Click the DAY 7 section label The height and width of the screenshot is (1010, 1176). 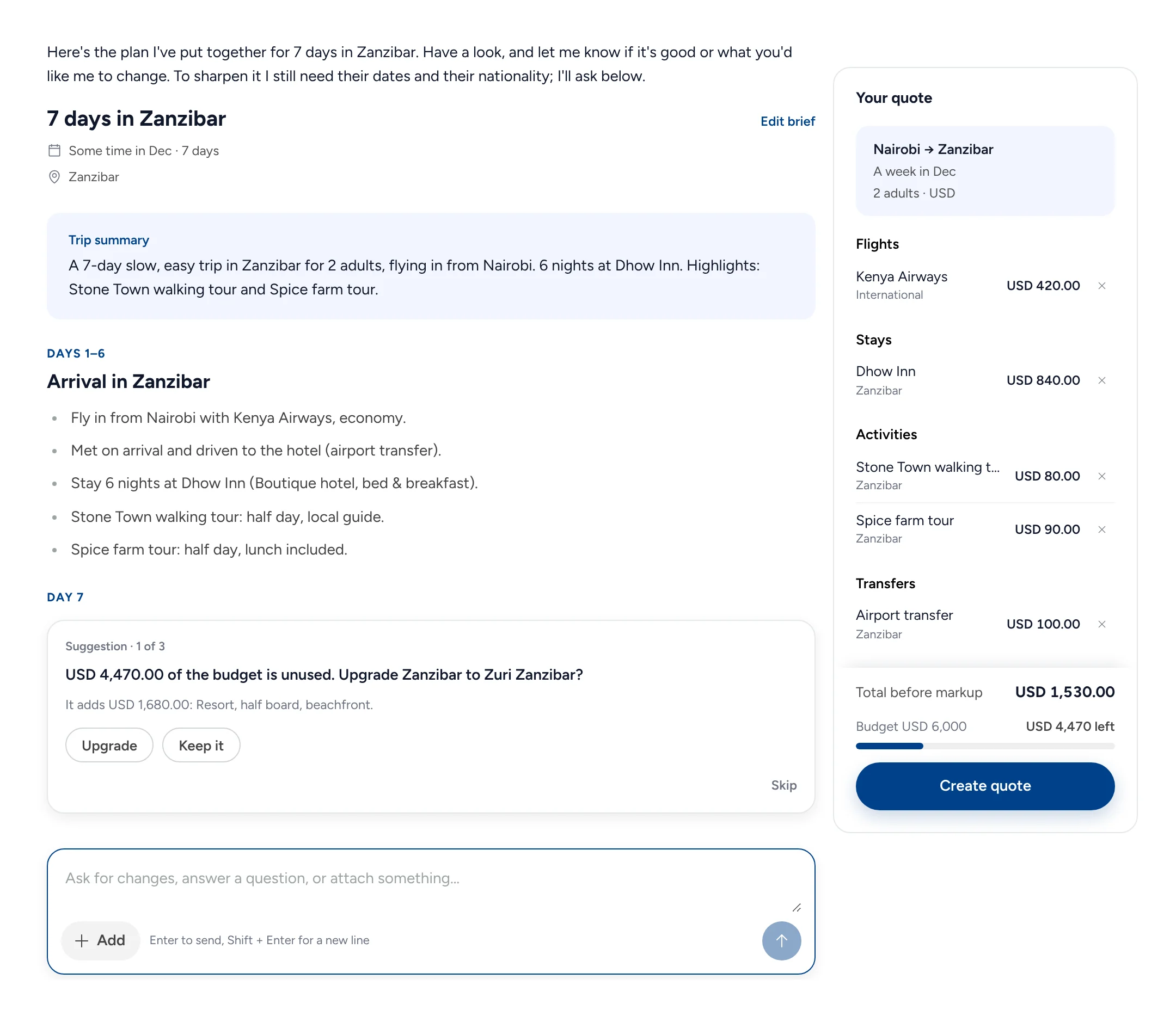tap(65, 597)
